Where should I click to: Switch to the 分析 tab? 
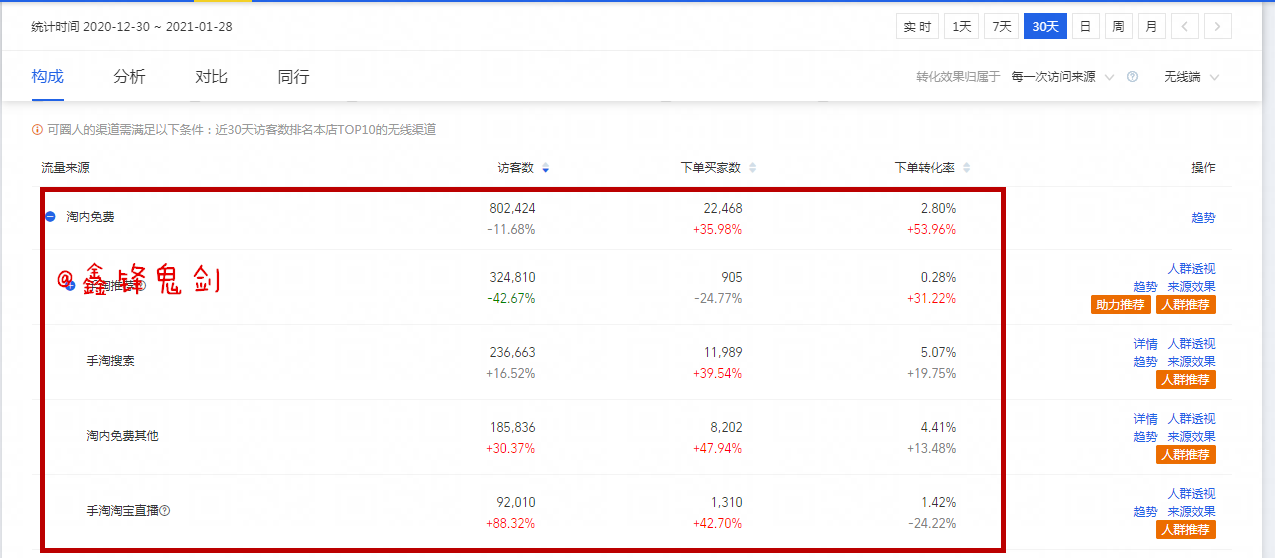129,77
